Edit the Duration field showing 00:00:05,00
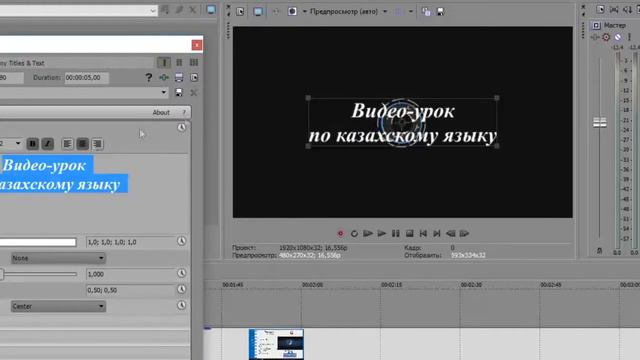The width and height of the screenshot is (640, 360). point(87,78)
